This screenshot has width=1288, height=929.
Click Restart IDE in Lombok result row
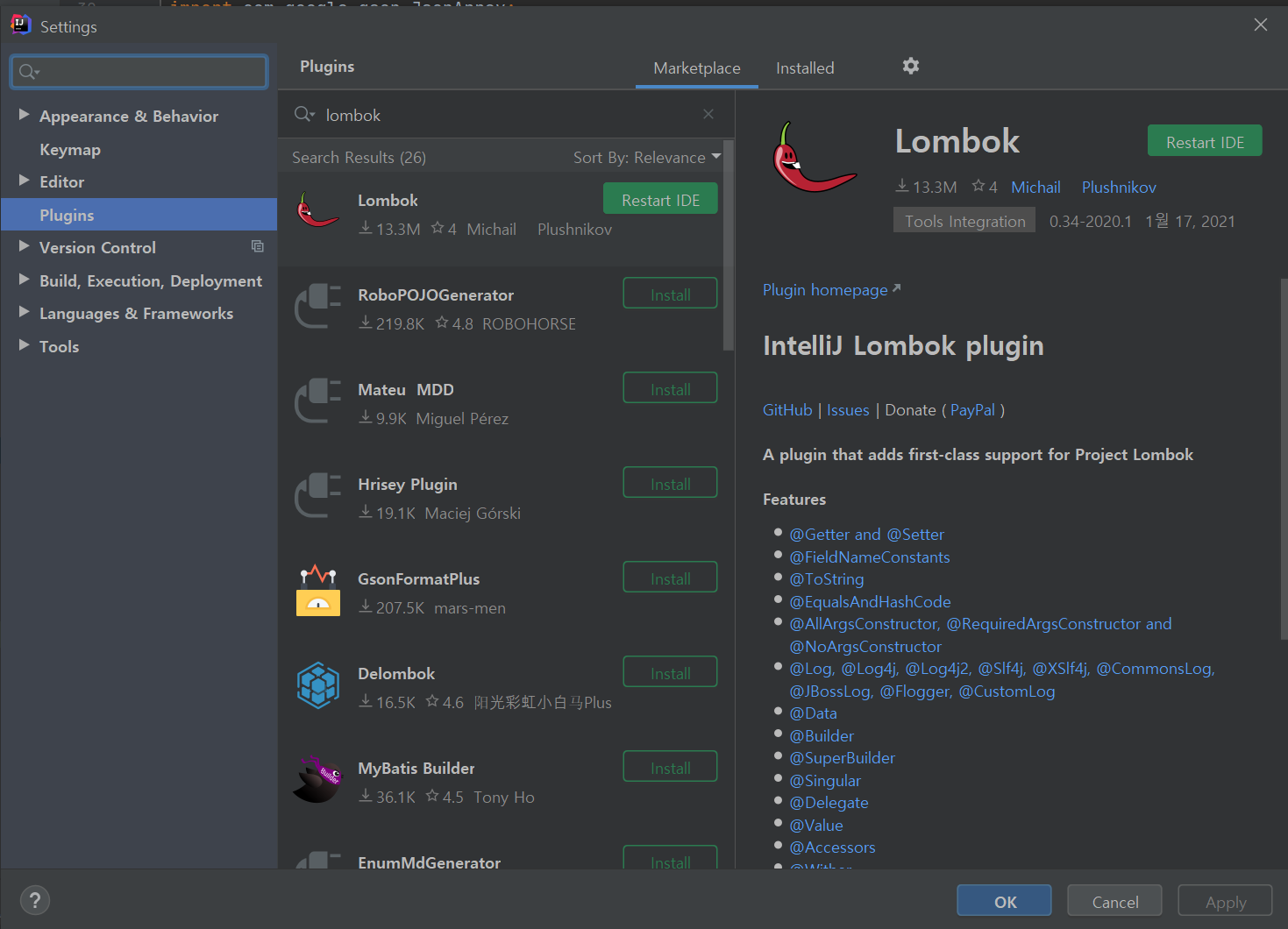pyautogui.click(x=660, y=199)
